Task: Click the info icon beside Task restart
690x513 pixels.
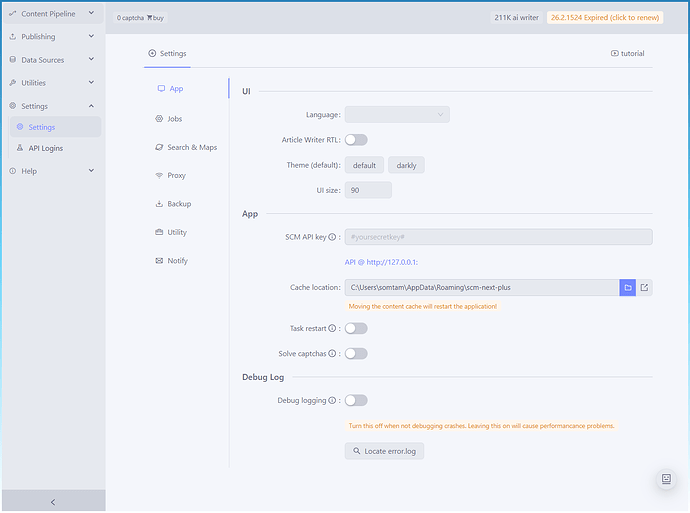Action: tap(332, 328)
